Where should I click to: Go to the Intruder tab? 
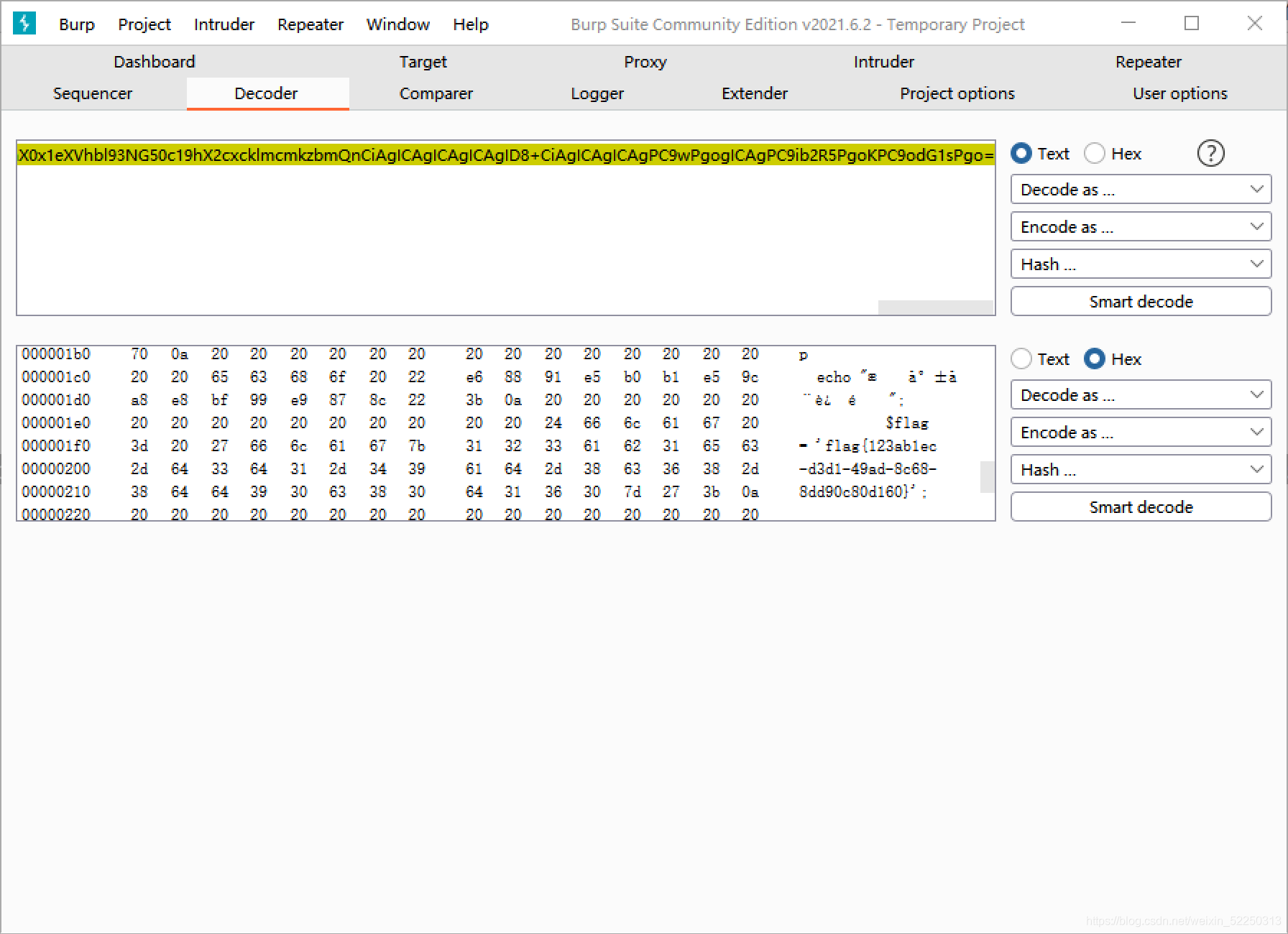click(x=884, y=62)
